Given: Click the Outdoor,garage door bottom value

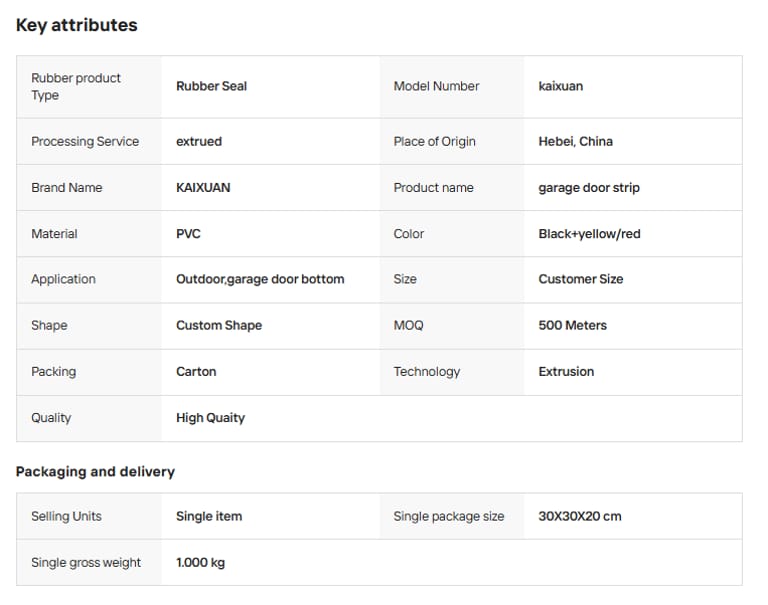Looking at the screenshot, I should (260, 279).
